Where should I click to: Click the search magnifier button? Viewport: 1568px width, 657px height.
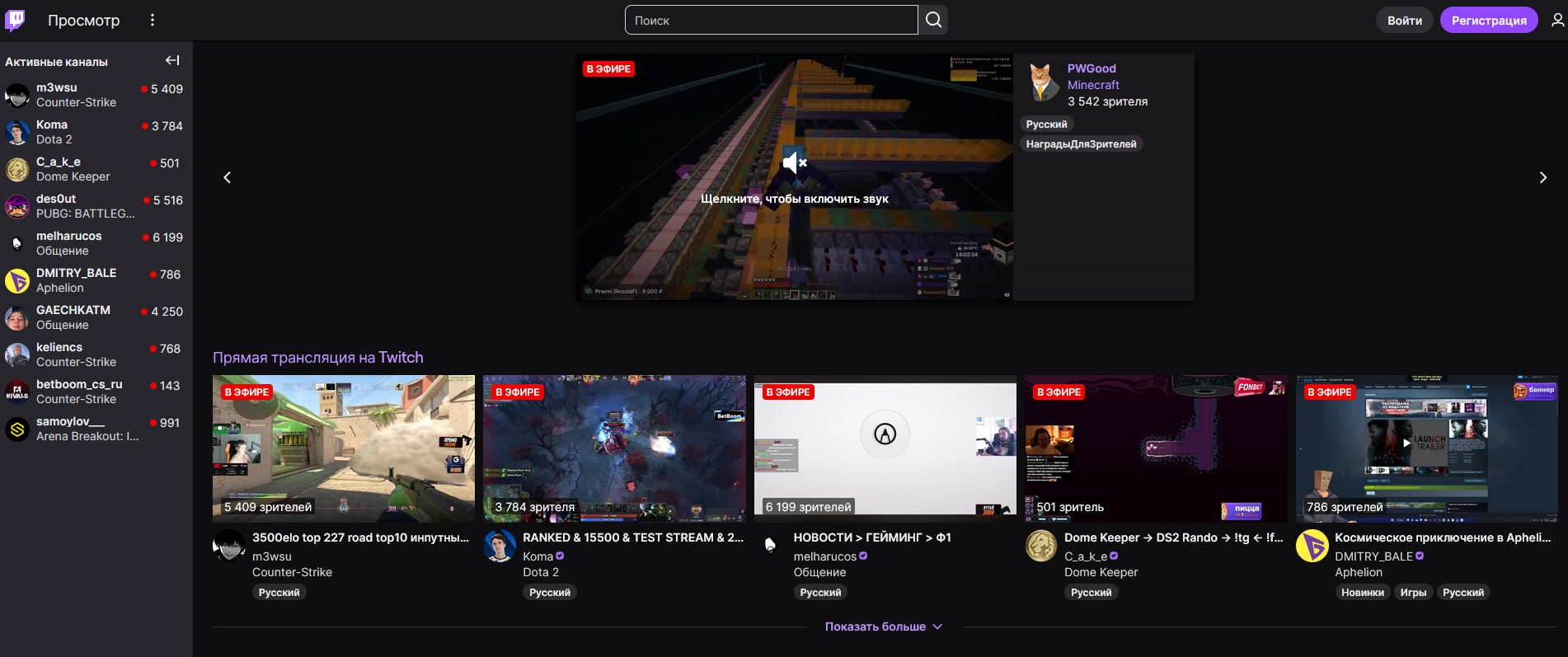933,20
